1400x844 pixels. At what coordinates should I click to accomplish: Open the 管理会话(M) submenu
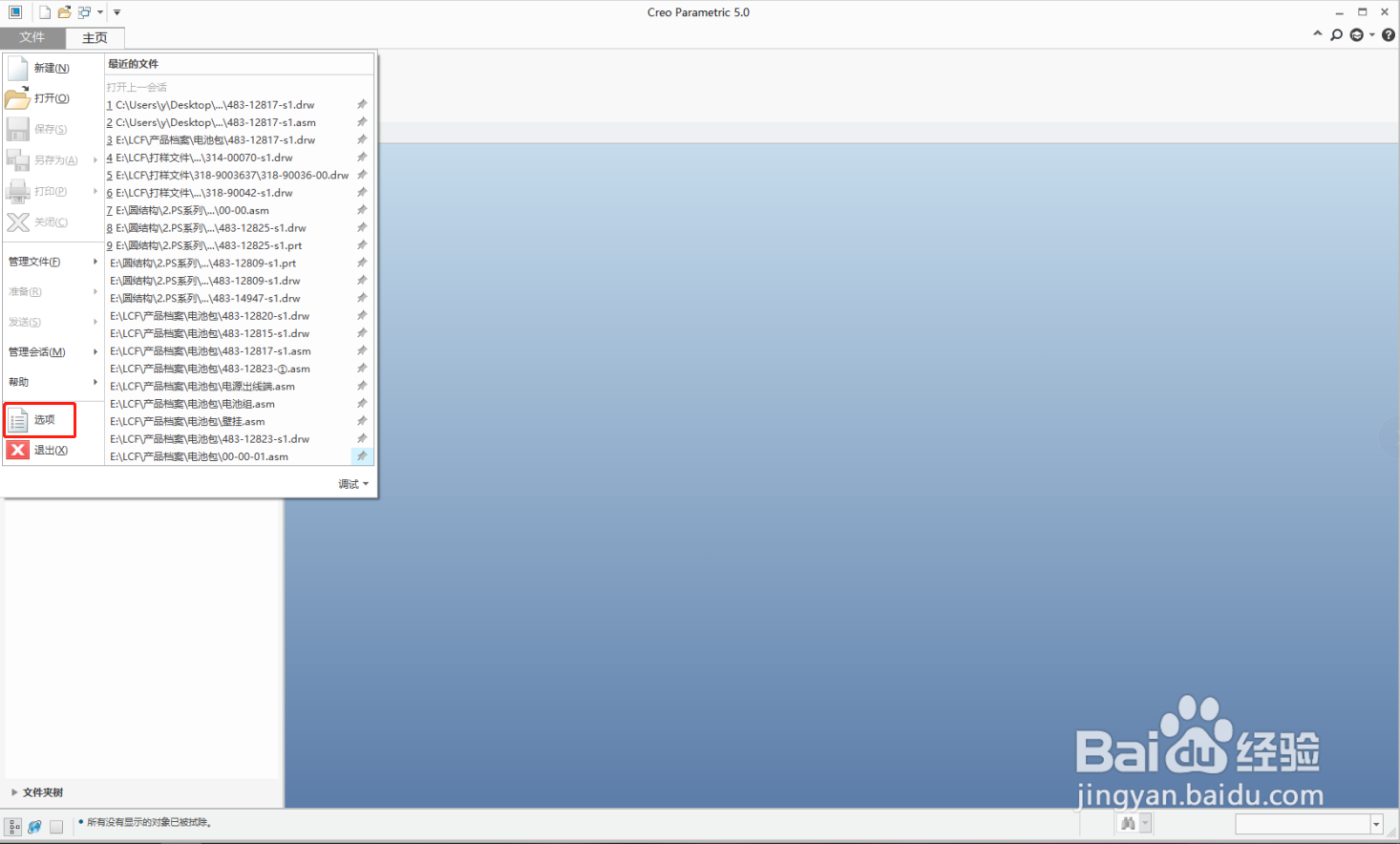click(x=53, y=352)
